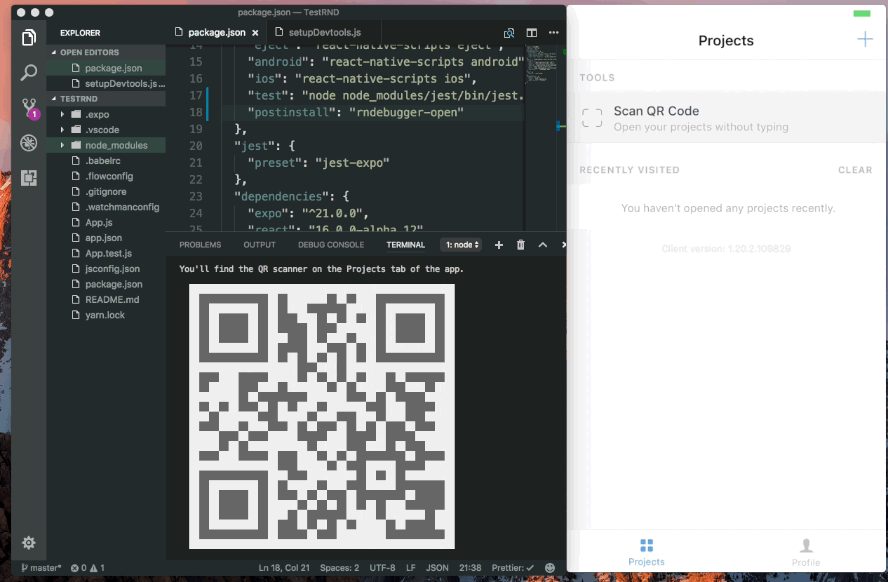Click the "postinstall" line in editor
Image resolution: width=888 pixels, height=582 pixels.
click(356, 112)
